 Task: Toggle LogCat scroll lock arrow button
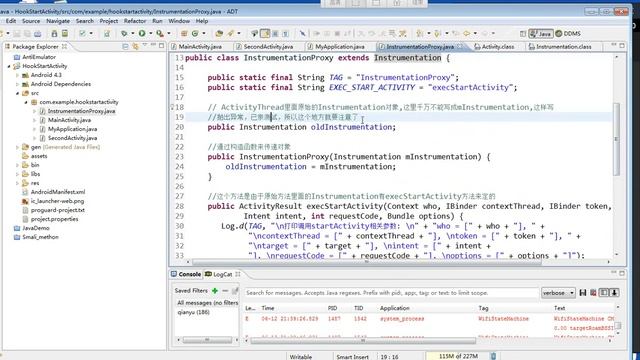point(614,293)
